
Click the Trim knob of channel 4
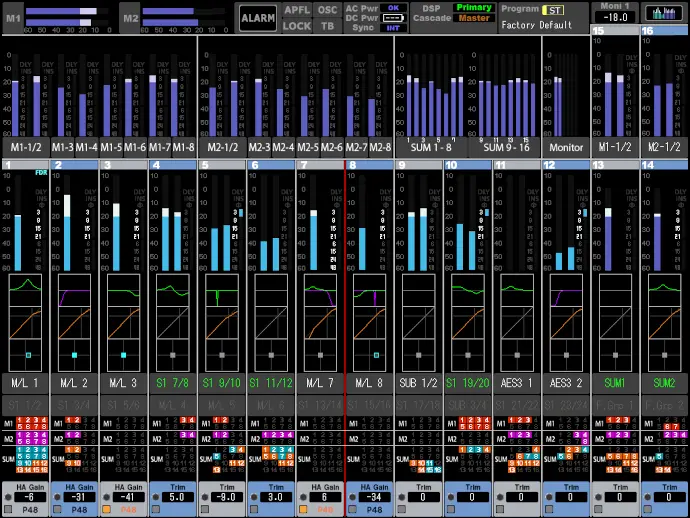[x=156, y=497]
